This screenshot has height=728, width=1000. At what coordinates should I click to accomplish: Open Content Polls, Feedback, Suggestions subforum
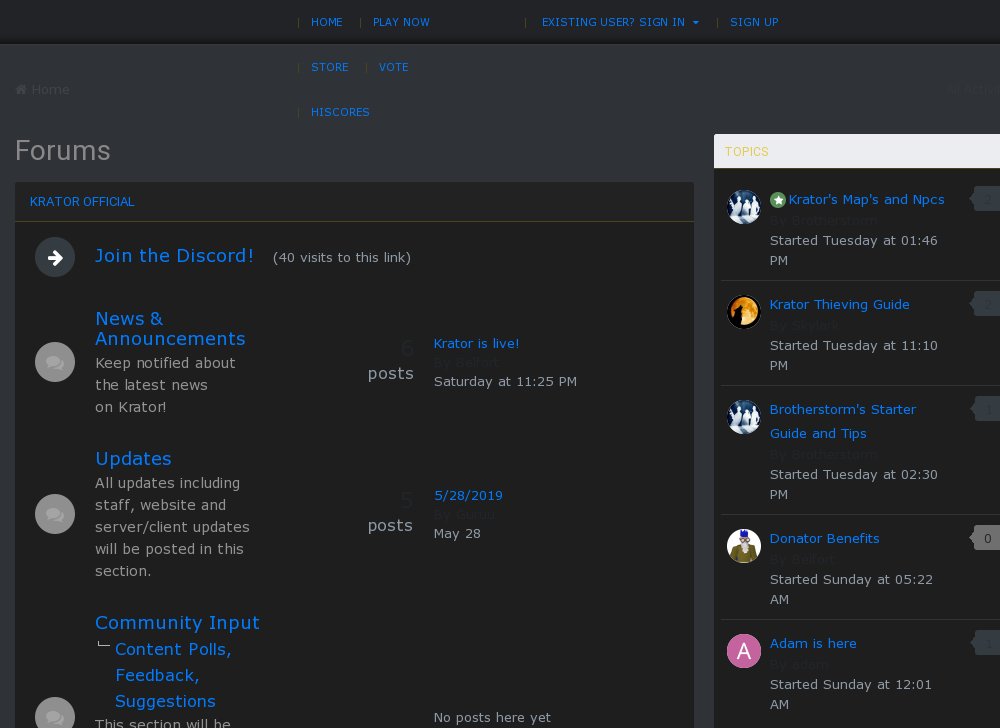point(172,675)
